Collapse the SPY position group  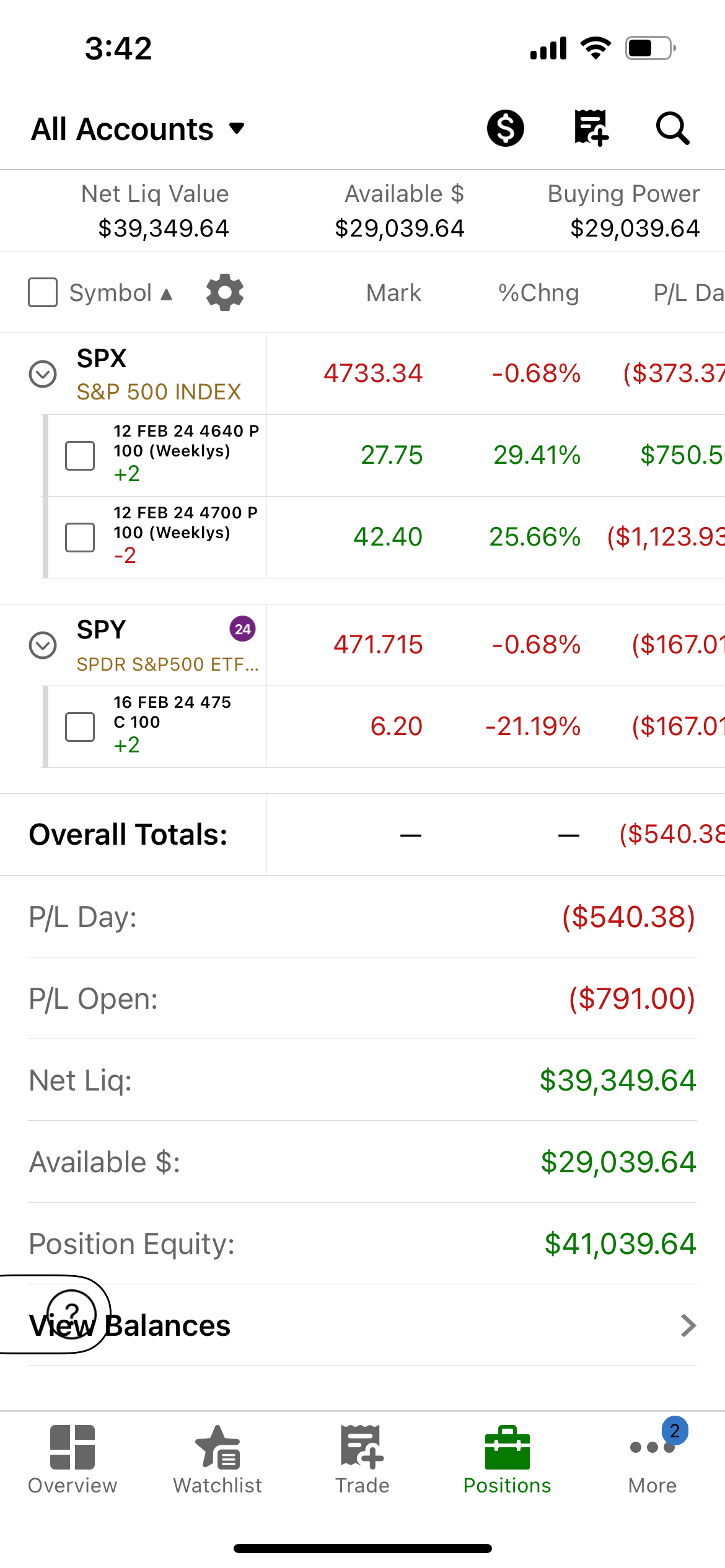coord(43,645)
